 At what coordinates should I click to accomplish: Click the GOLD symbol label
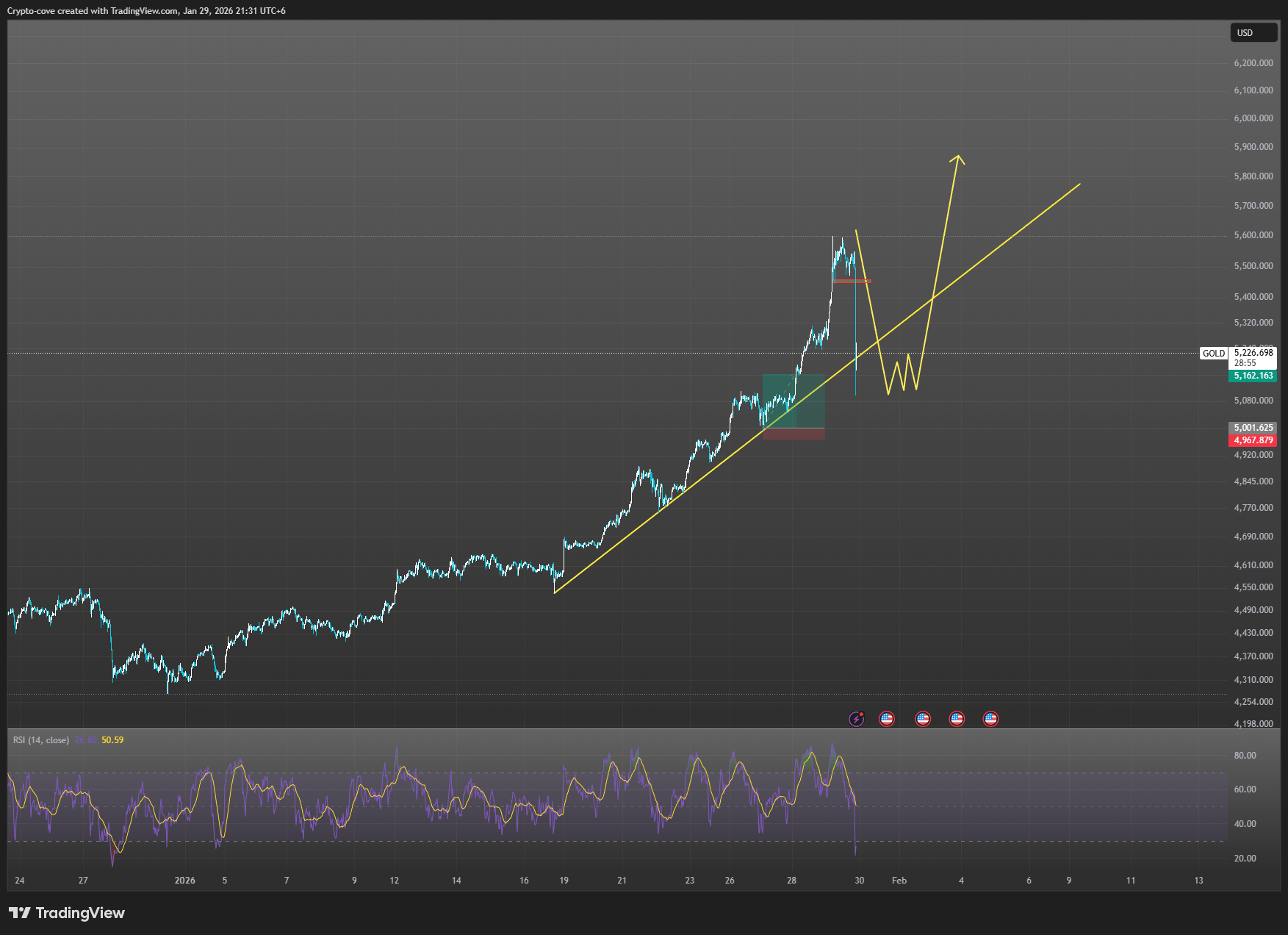pyautogui.click(x=1214, y=354)
